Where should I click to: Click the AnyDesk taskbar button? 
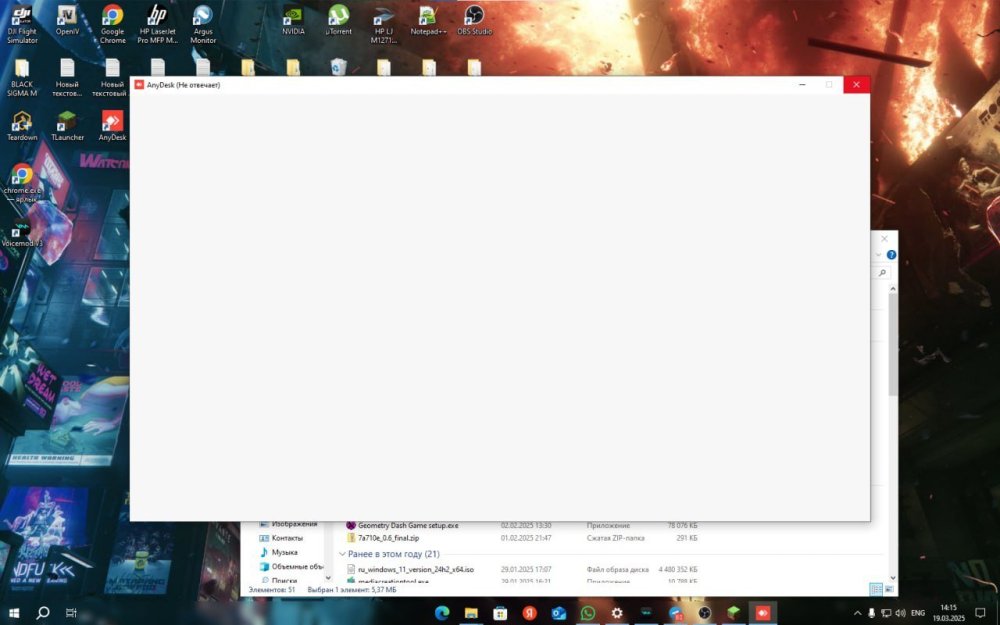click(763, 613)
